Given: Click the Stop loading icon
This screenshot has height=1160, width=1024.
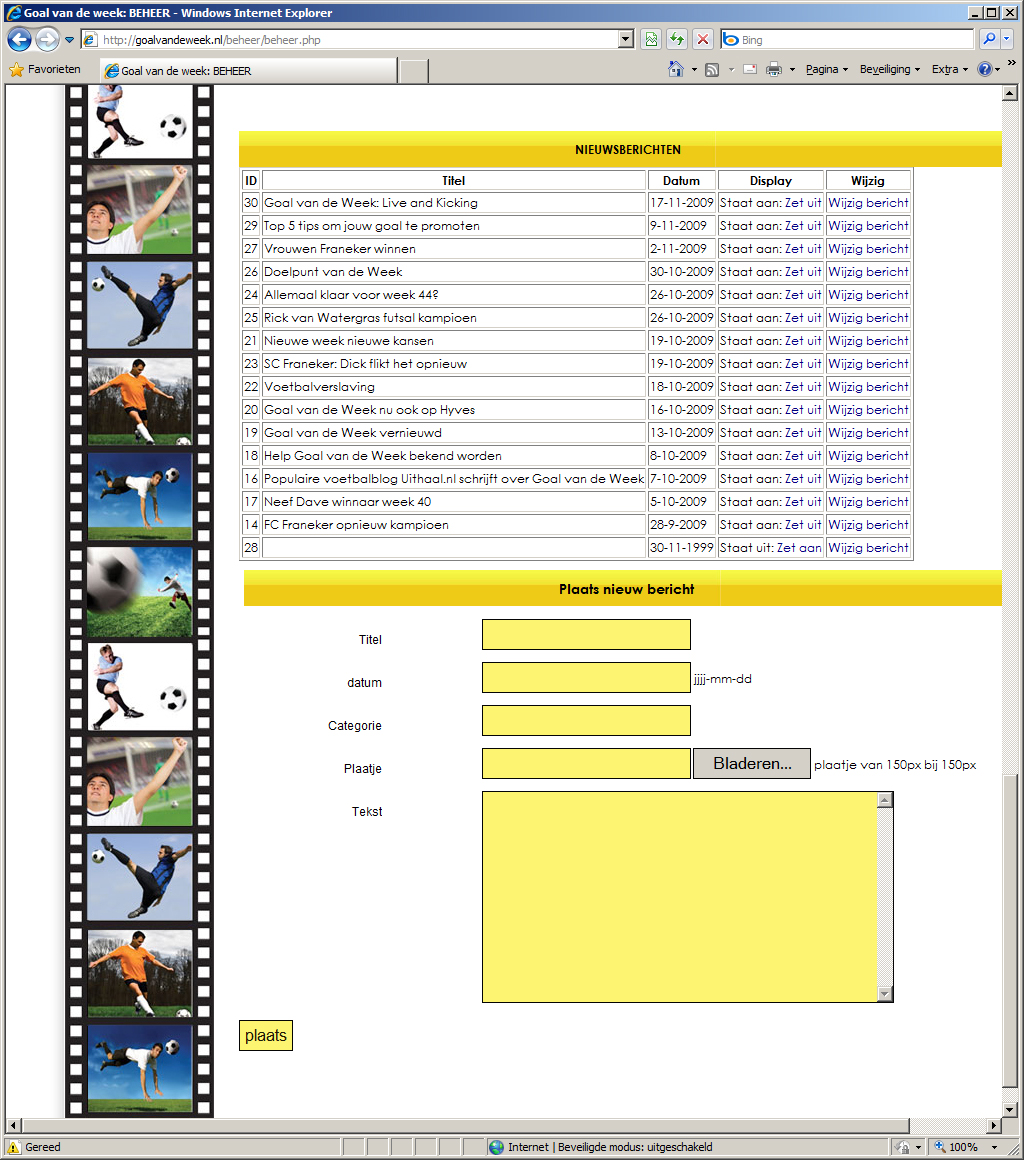Looking at the screenshot, I should pyautogui.click(x=703, y=40).
